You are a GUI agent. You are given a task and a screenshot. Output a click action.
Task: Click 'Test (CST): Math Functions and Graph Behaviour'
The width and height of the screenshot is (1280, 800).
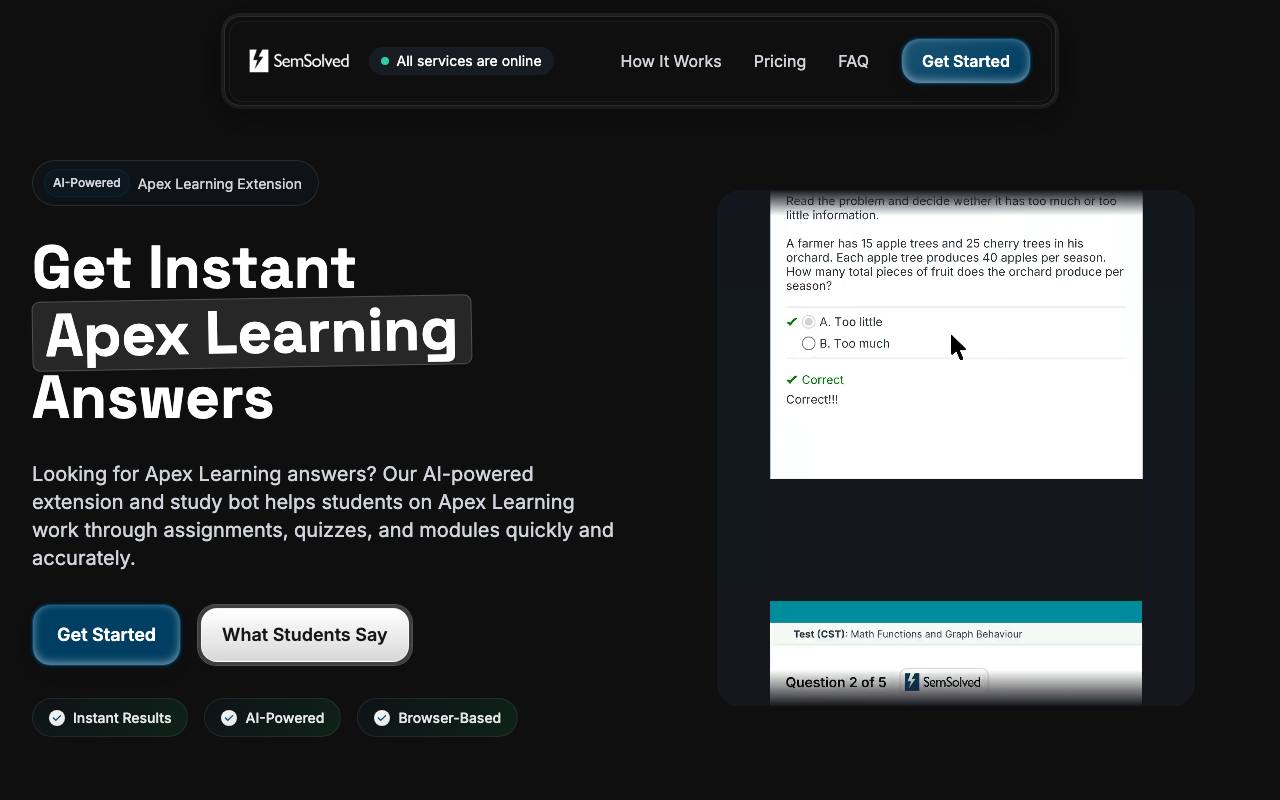click(x=907, y=634)
